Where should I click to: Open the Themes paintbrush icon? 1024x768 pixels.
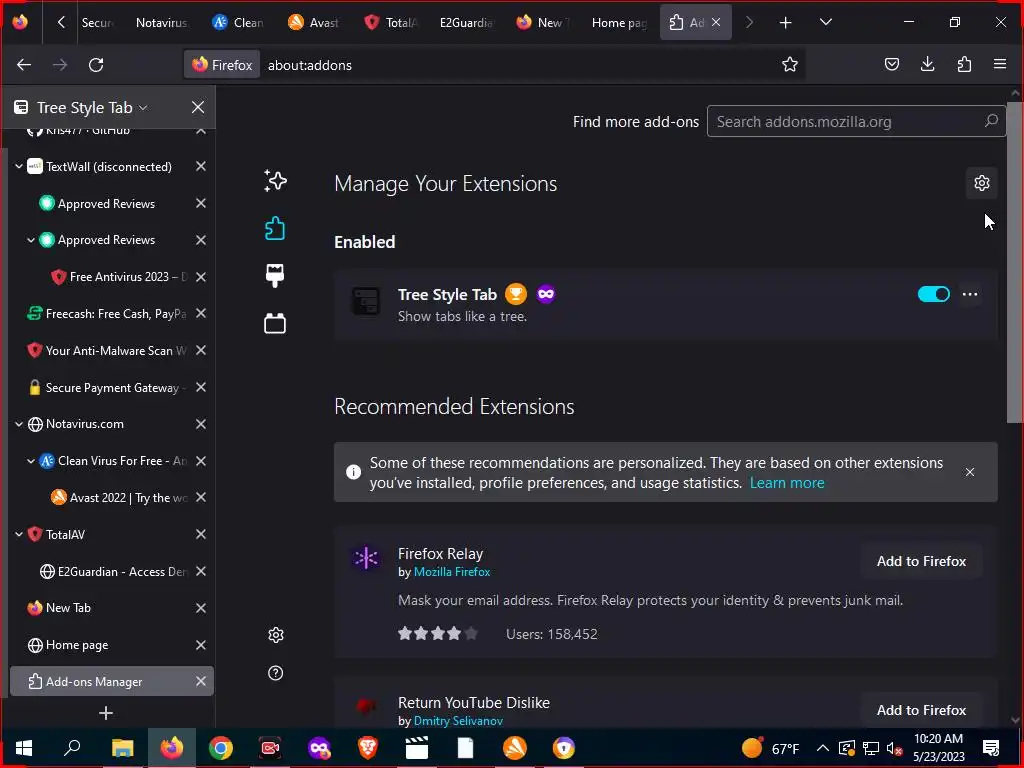(x=275, y=276)
